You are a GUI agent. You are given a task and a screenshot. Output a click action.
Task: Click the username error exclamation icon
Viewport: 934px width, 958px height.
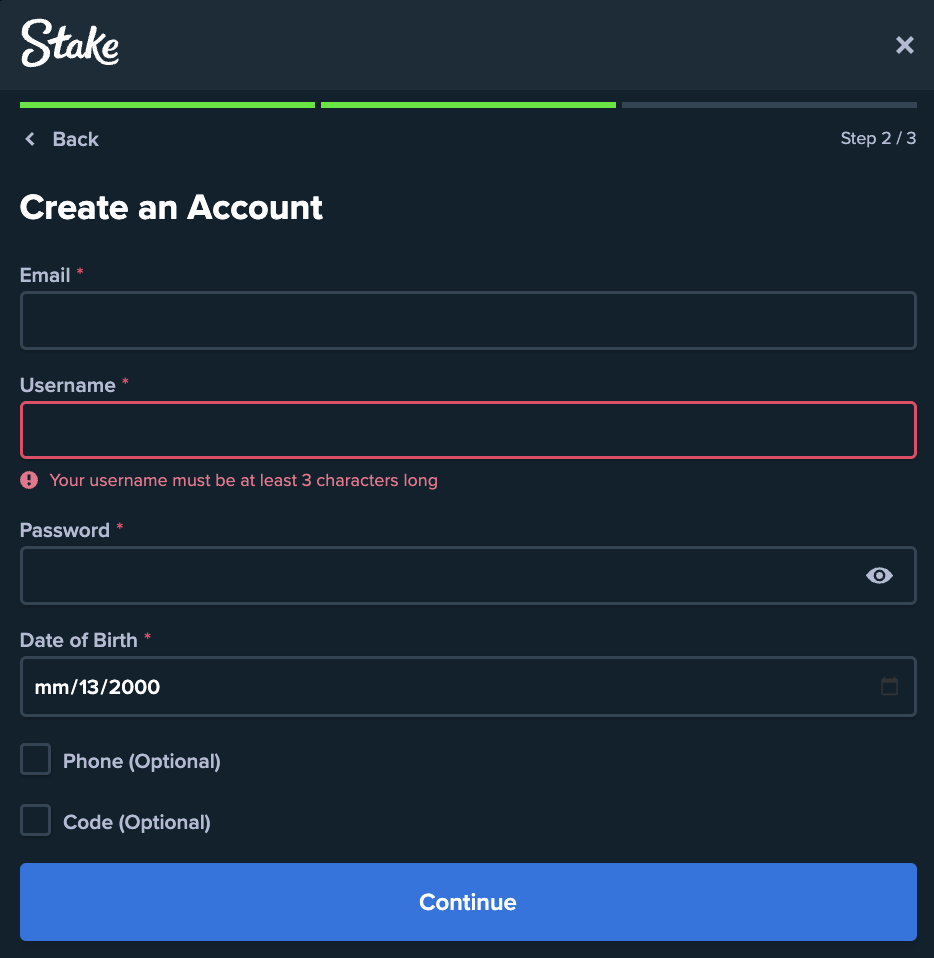(29, 481)
